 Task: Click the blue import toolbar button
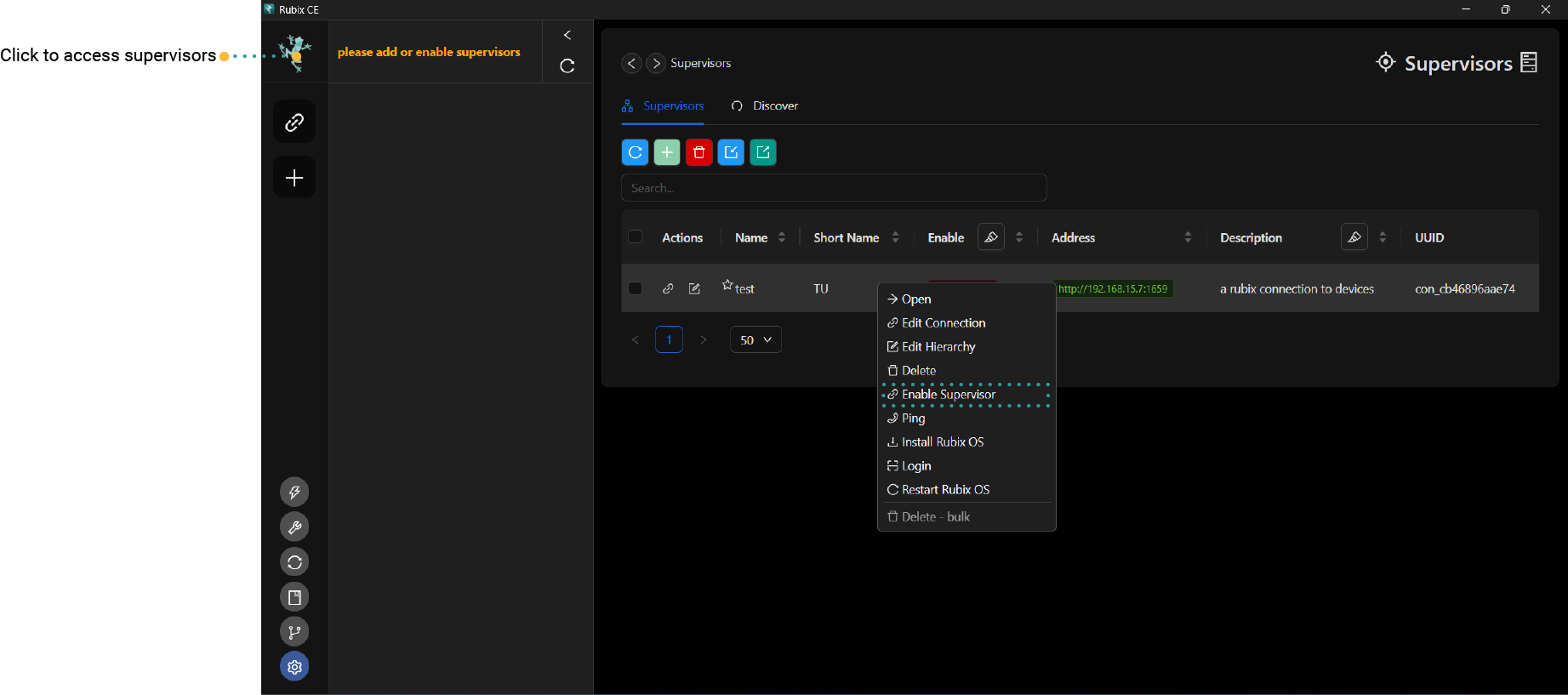(x=731, y=152)
